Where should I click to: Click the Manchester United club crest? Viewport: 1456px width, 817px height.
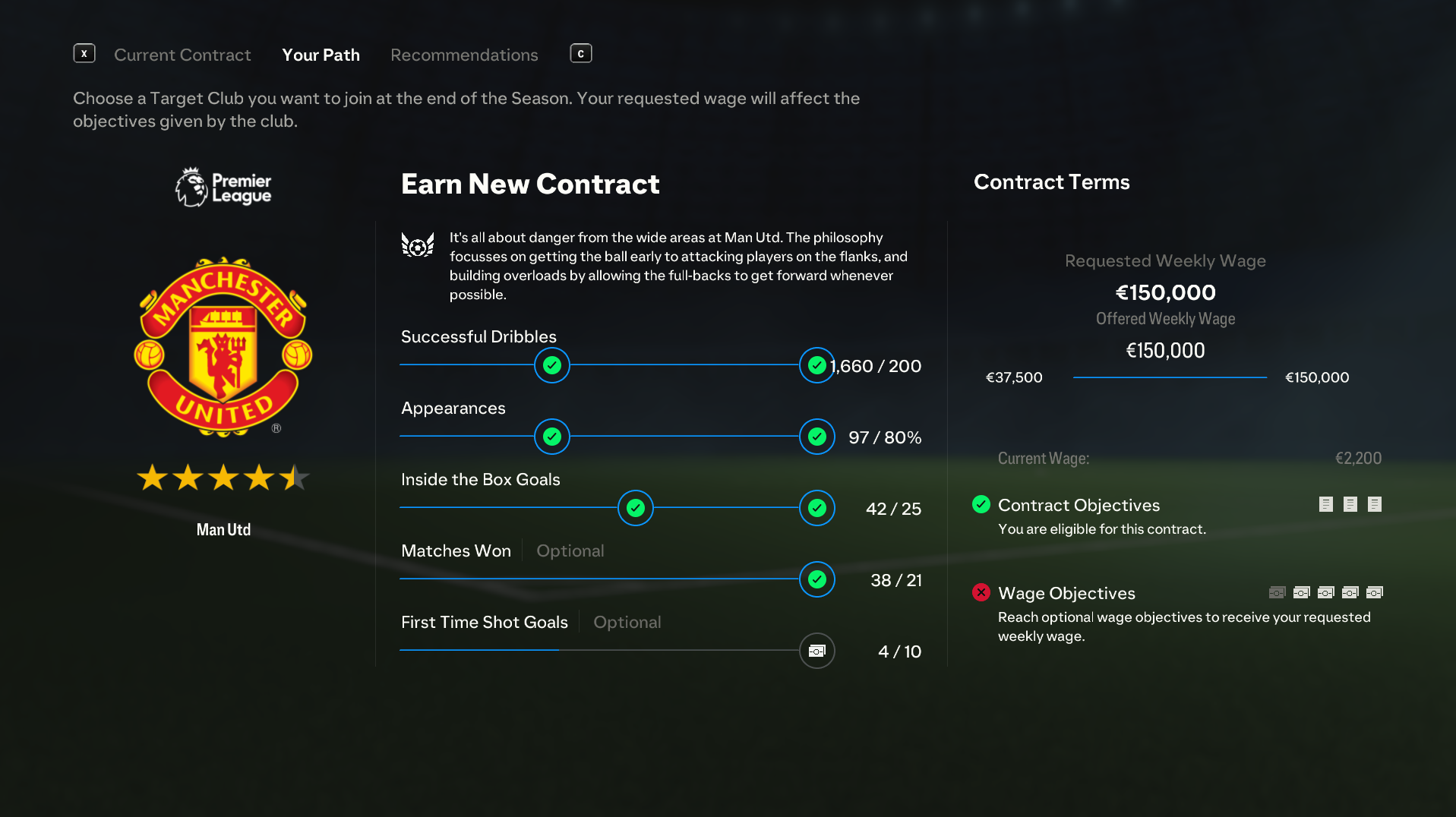tap(223, 347)
